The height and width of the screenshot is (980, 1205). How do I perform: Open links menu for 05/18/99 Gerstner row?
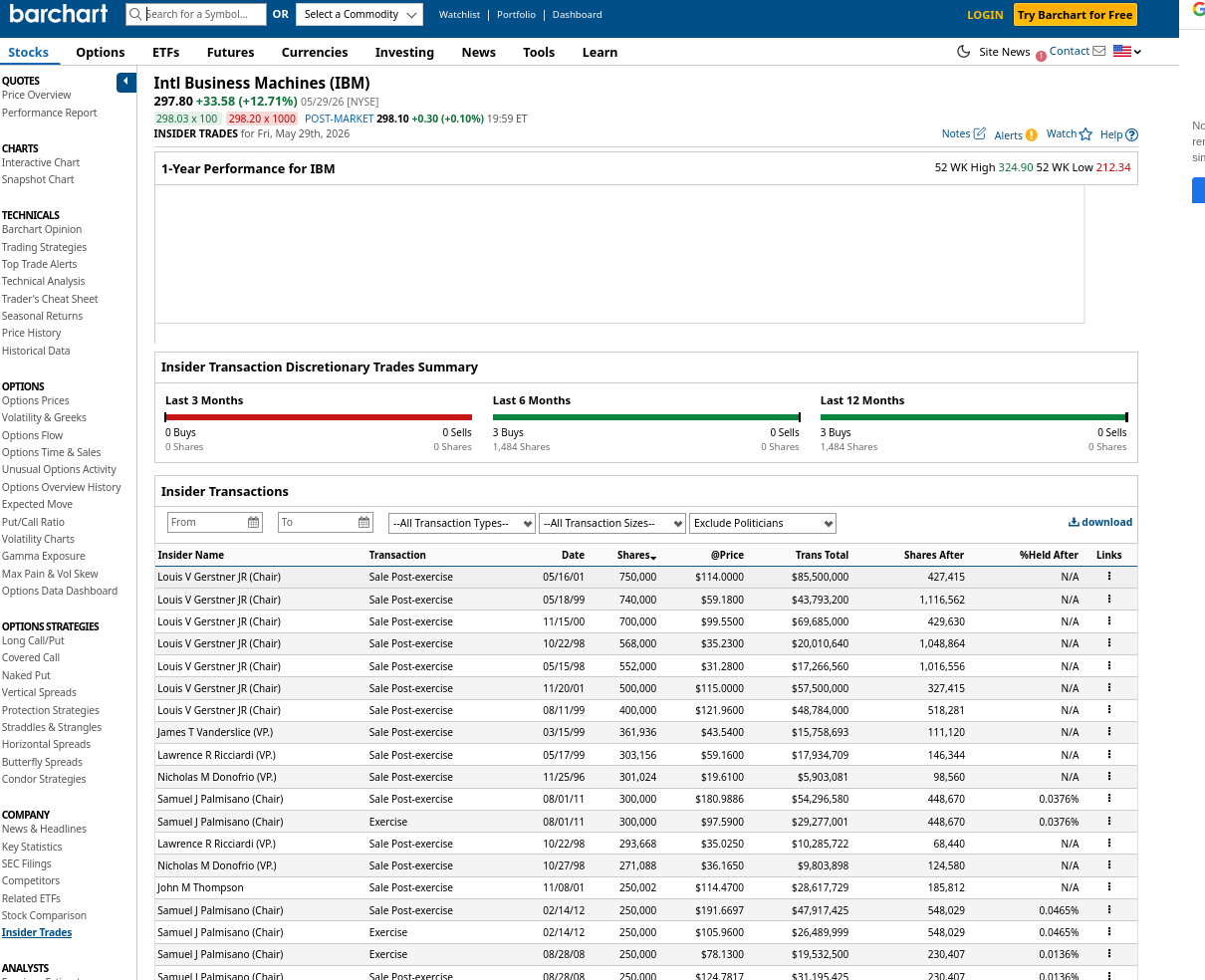1108,600
